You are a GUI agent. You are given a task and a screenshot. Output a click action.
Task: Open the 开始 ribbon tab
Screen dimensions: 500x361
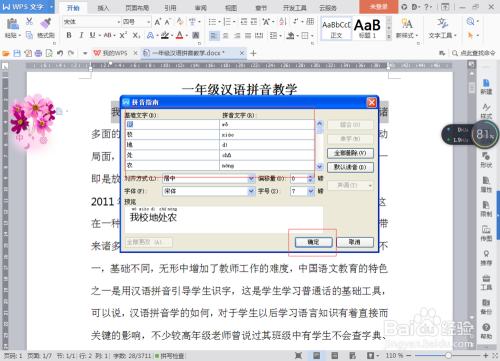coord(73,8)
